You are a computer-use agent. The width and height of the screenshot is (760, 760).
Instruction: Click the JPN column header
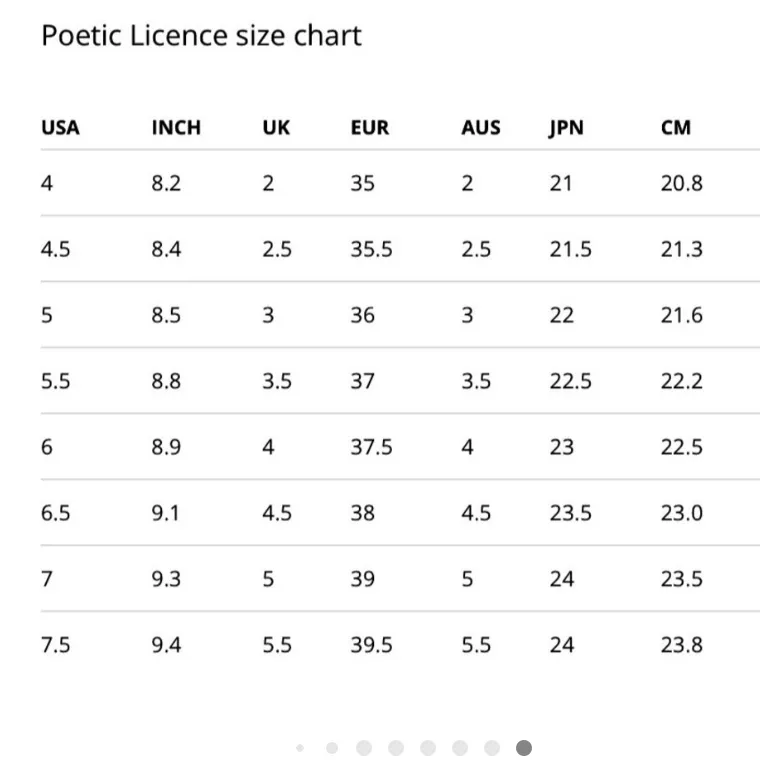pyautogui.click(x=566, y=128)
